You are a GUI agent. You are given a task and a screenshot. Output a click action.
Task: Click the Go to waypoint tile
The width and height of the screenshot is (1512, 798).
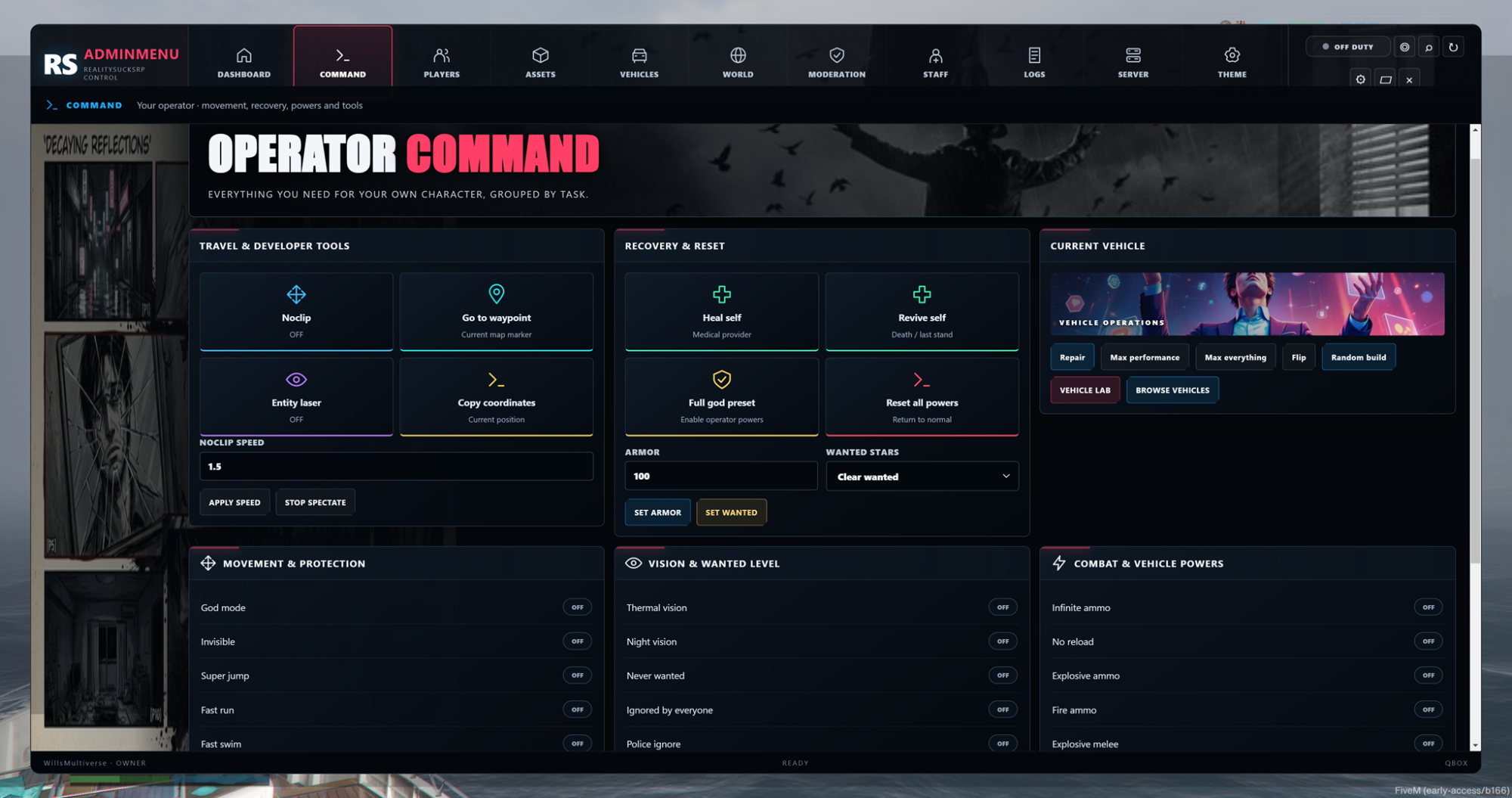click(x=497, y=312)
